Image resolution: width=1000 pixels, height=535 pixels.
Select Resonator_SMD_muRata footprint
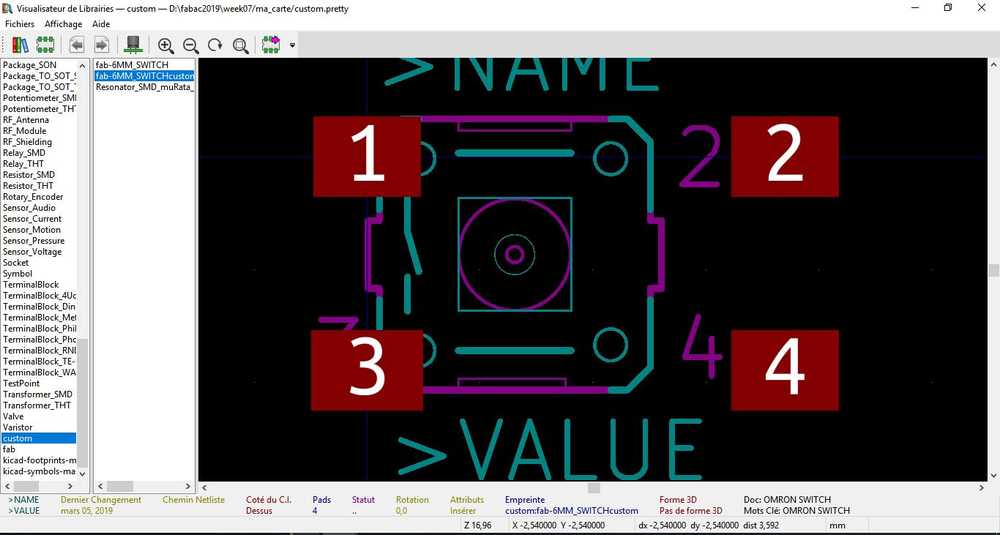pos(144,87)
